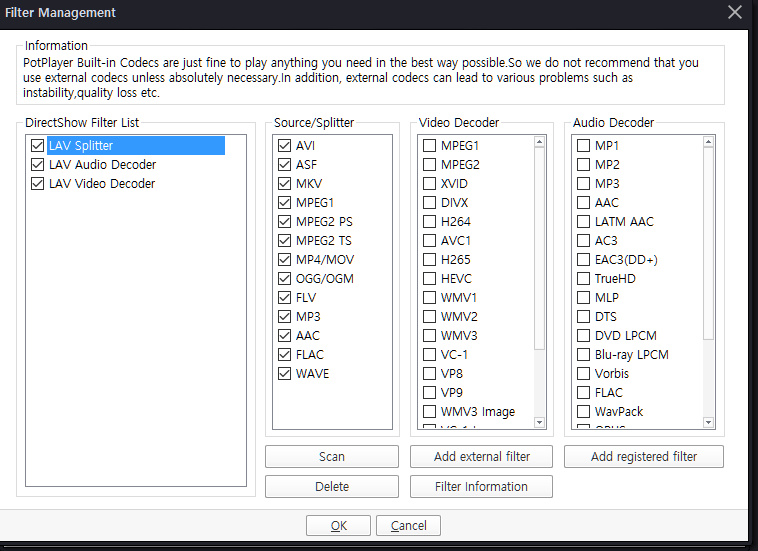Enable the TrueHD audio decoder
The image size is (758, 551).
[583, 279]
